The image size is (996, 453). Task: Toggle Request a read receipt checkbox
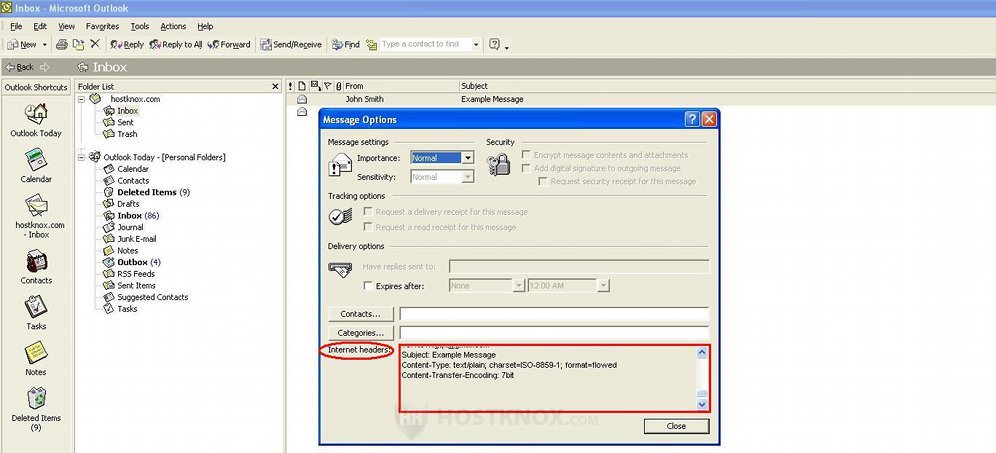[367, 227]
